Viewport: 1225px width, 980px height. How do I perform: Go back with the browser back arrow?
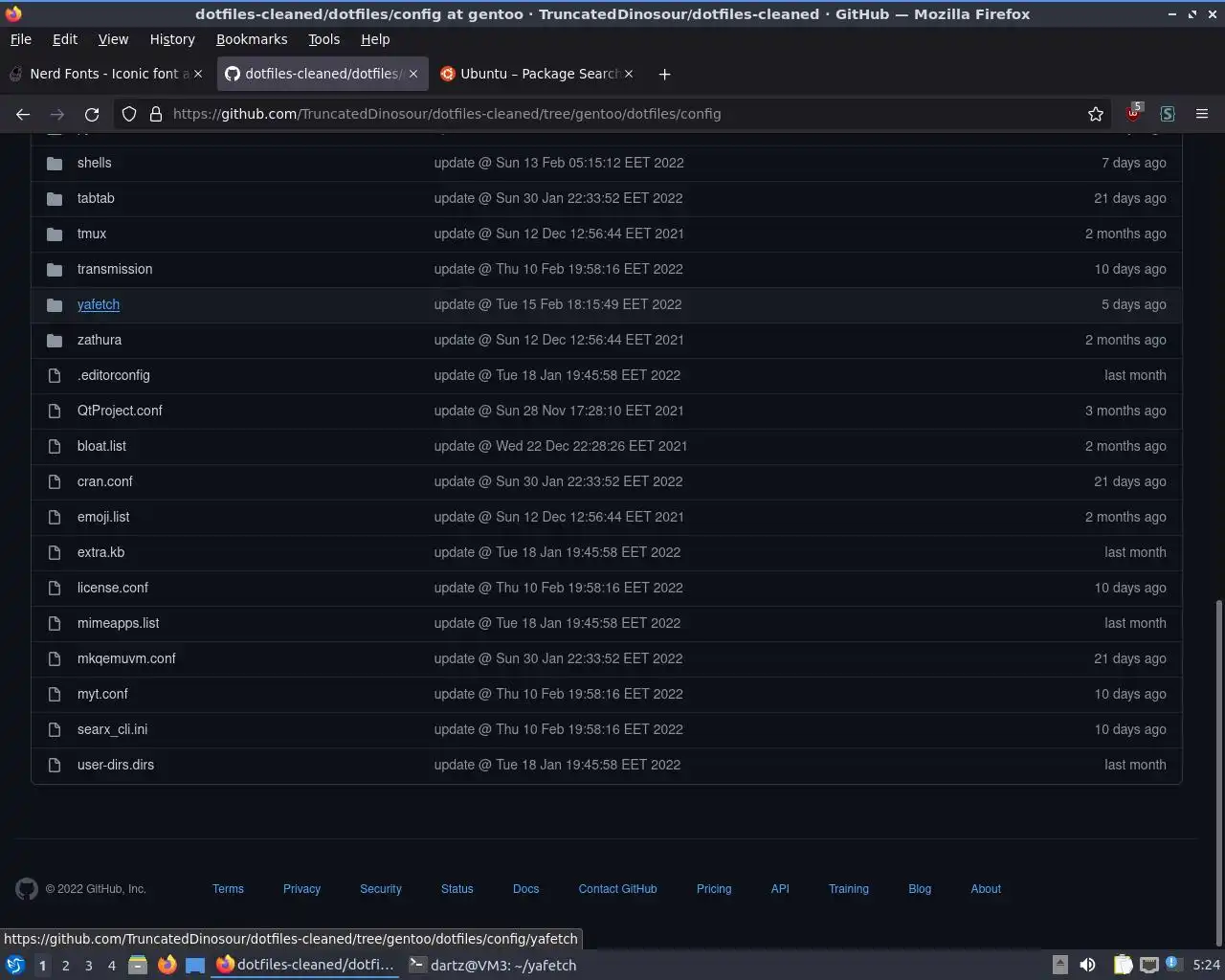tap(23, 114)
